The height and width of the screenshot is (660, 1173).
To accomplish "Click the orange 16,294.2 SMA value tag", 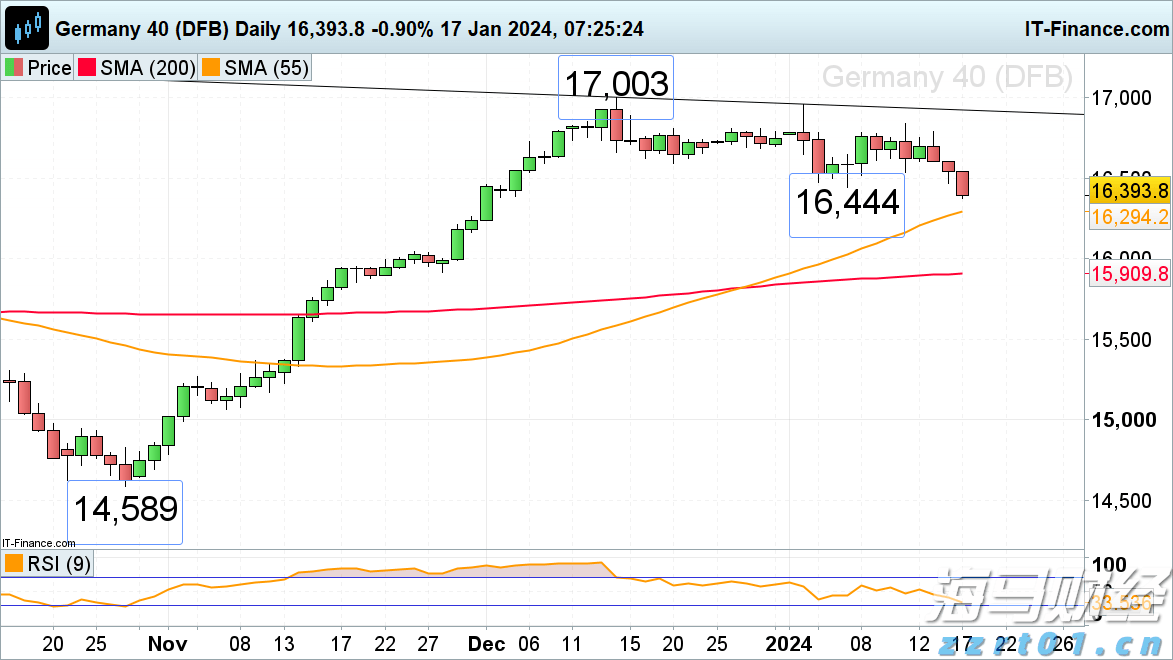I will coord(1129,217).
